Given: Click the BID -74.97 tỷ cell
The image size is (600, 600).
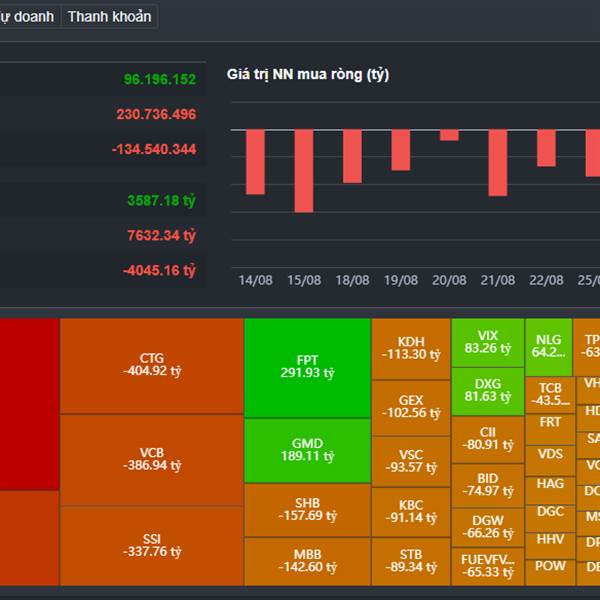Looking at the screenshot, I should (488, 486).
